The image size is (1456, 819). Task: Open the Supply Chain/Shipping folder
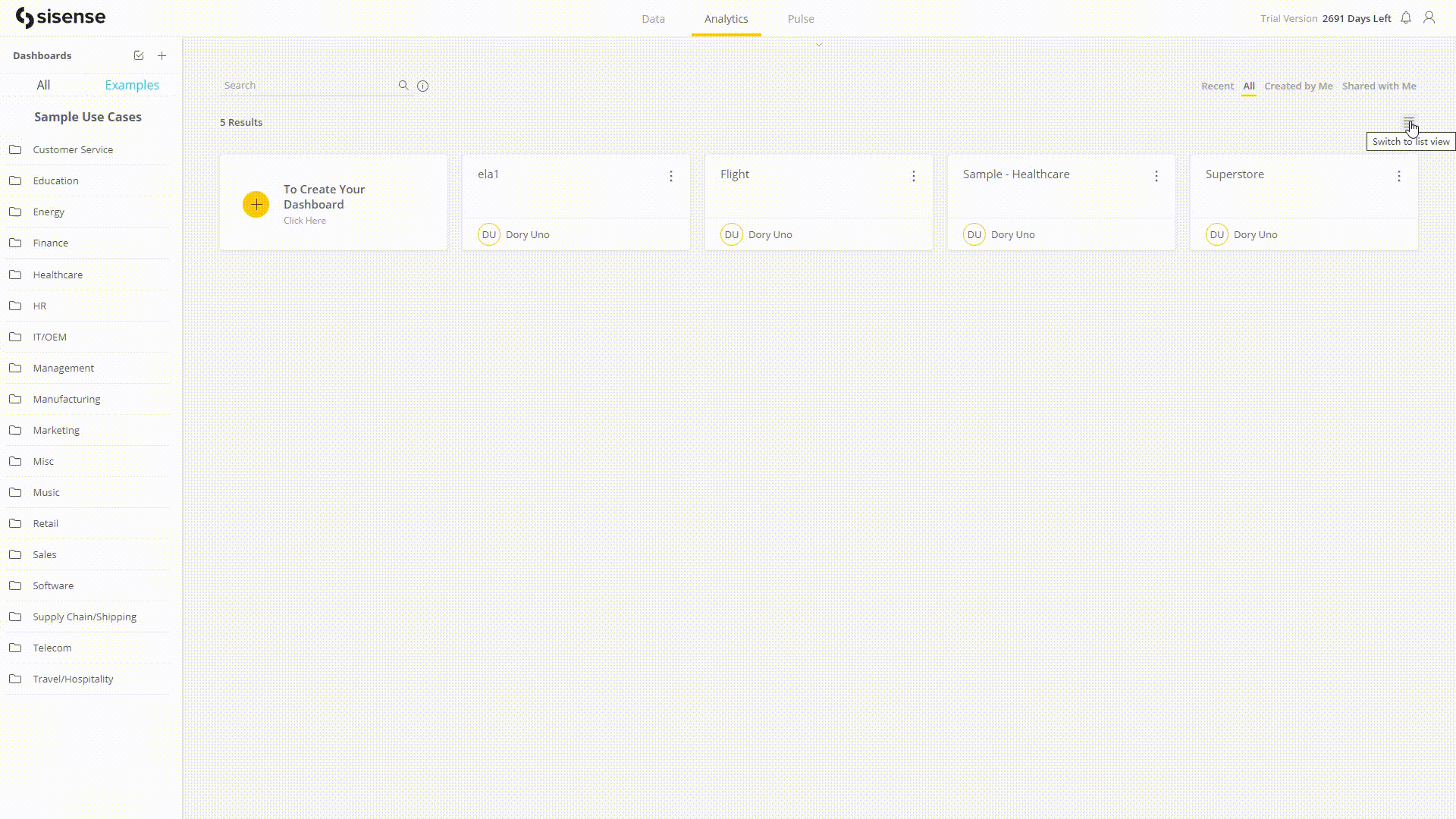(89, 617)
